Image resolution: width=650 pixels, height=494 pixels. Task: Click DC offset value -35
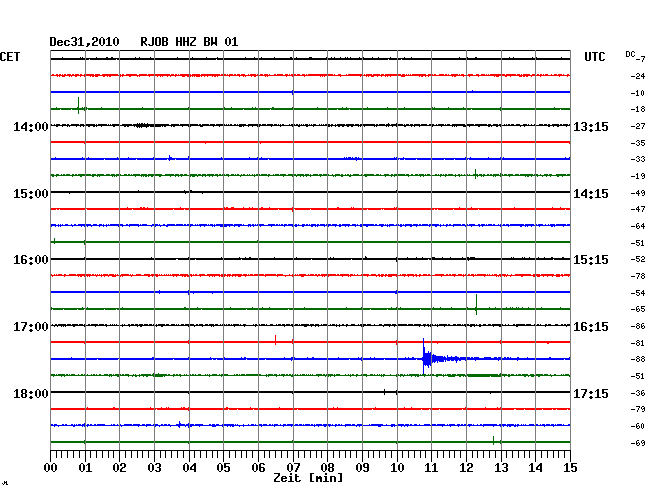(x=638, y=143)
